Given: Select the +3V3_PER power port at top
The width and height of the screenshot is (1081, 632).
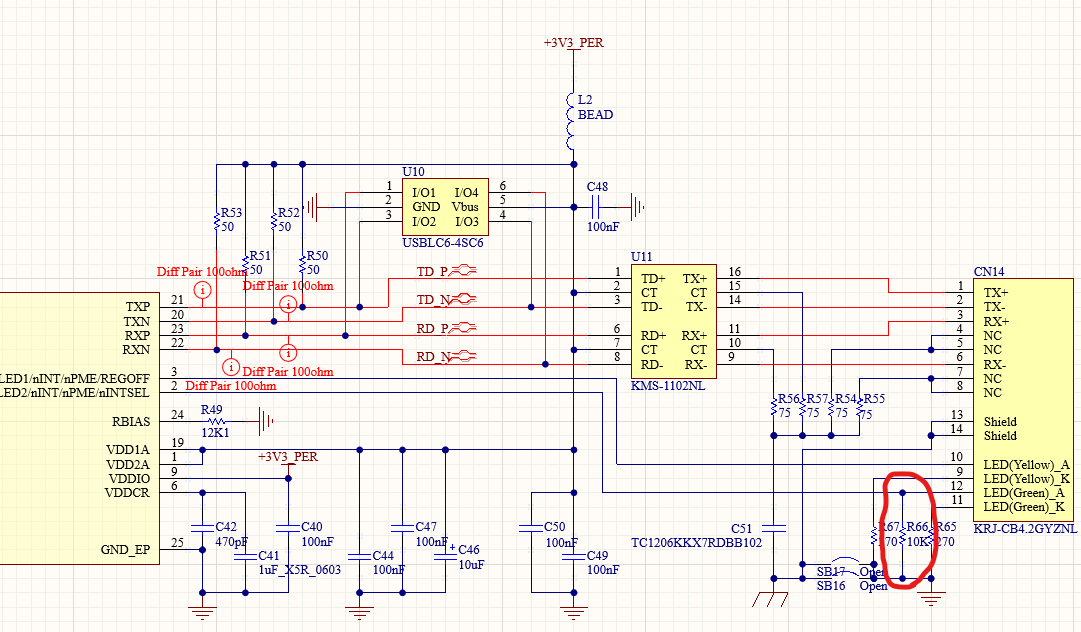Looking at the screenshot, I should coord(573,43).
